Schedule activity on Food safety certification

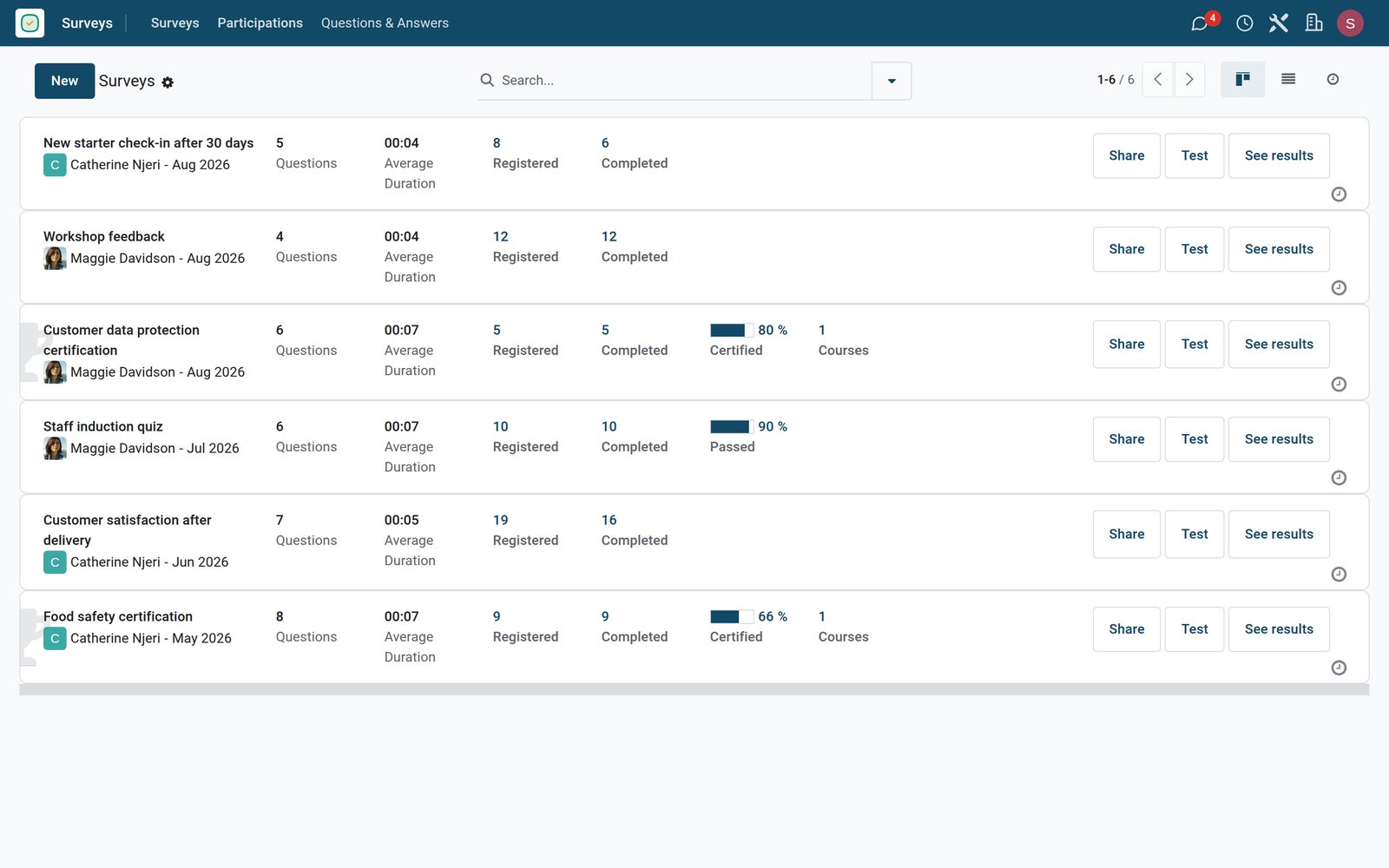pos(1339,668)
